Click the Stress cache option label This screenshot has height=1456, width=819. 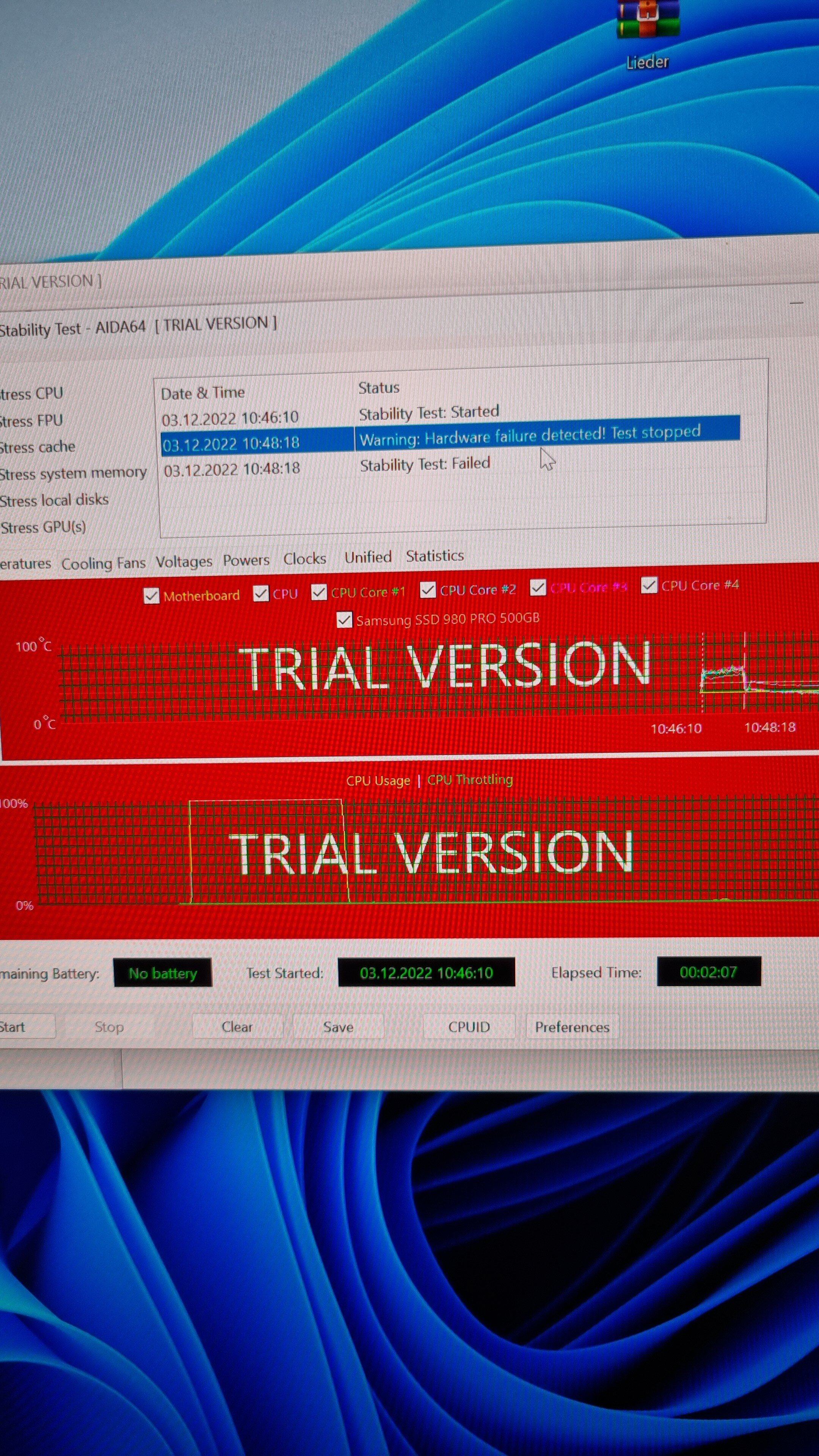[x=37, y=447]
